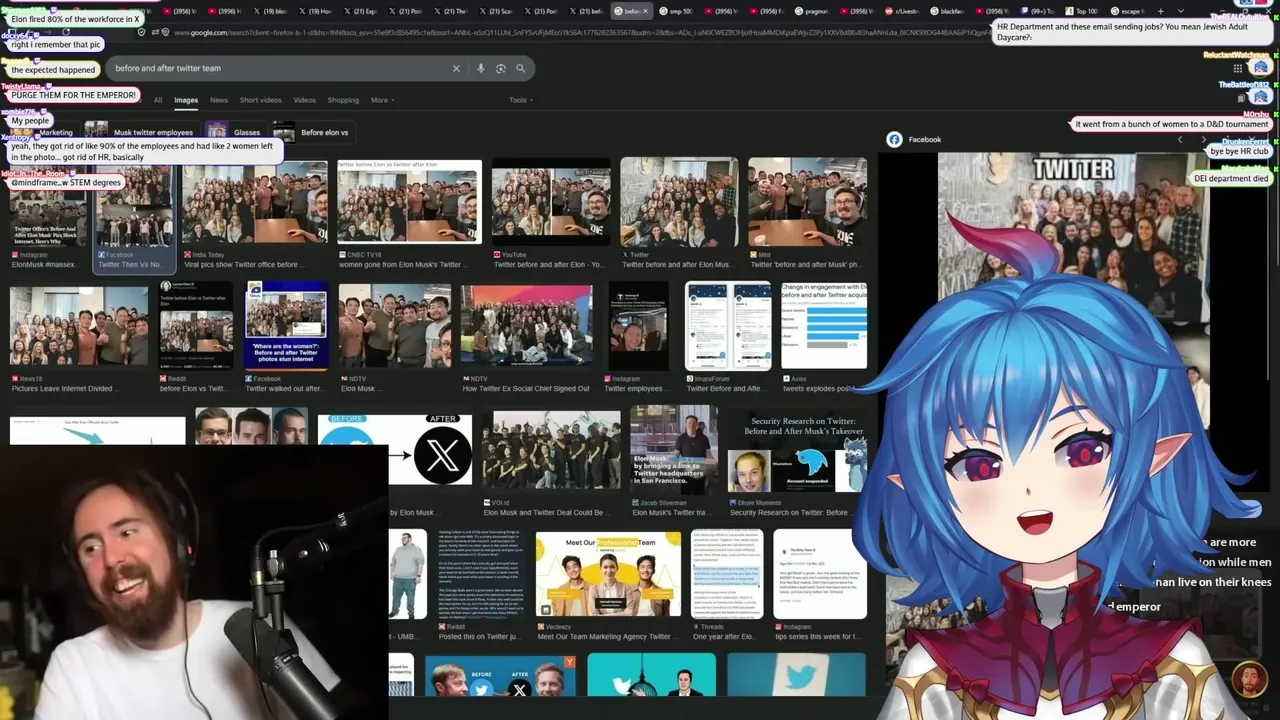Image resolution: width=1280 pixels, height=720 pixels.
Task: Open the Meet Our Professional Team thumbnail
Action: pyautogui.click(x=608, y=574)
